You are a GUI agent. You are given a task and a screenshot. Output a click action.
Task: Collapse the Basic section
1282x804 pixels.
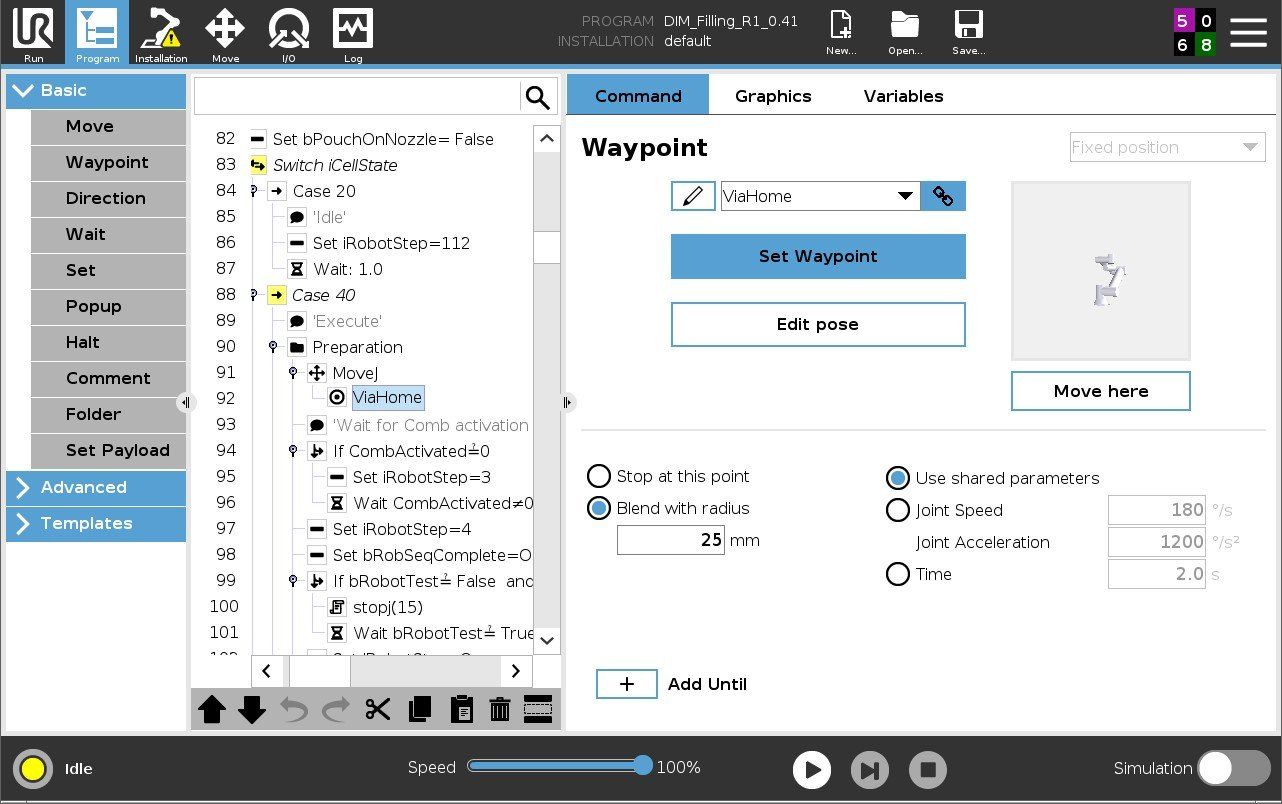click(96, 90)
